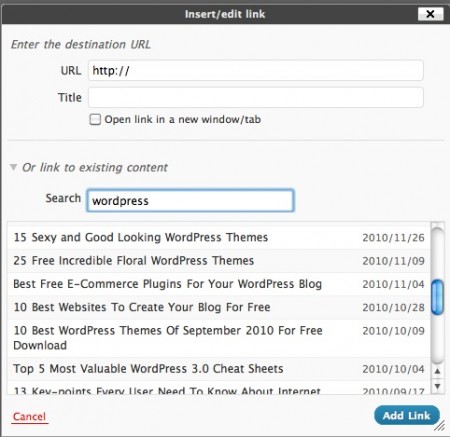Enable Open link in new window/tab checkbox

pyautogui.click(x=95, y=119)
